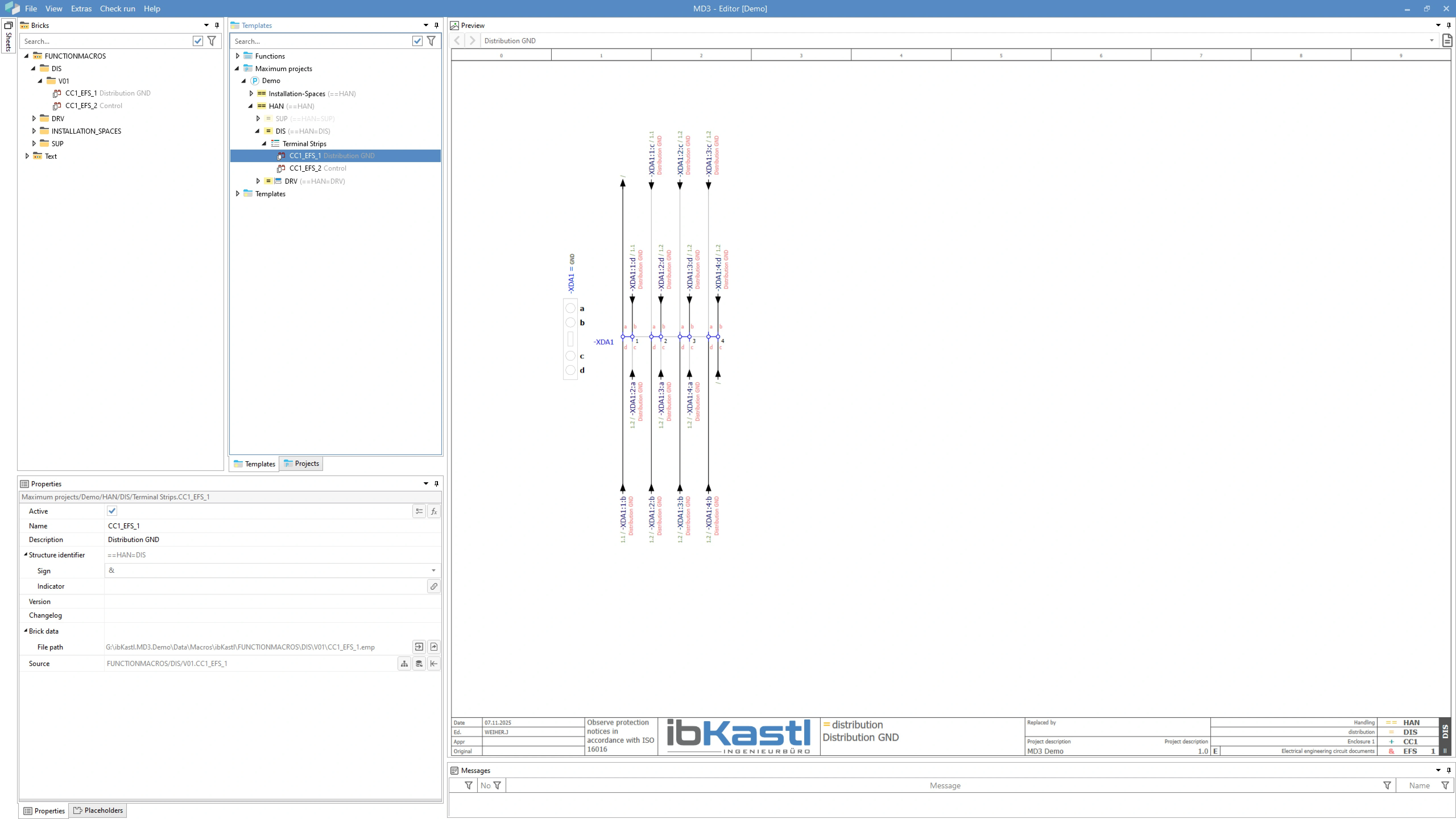Click the link icon next to Indicator
This screenshot has width=1456, height=819.
pyautogui.click(x=433, y=586)
